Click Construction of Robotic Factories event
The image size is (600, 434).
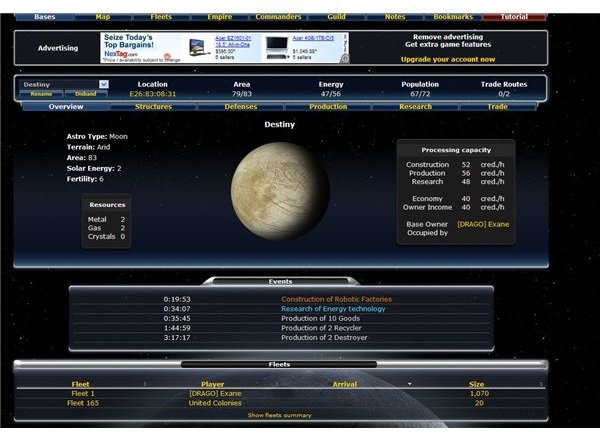coord(337,299)
